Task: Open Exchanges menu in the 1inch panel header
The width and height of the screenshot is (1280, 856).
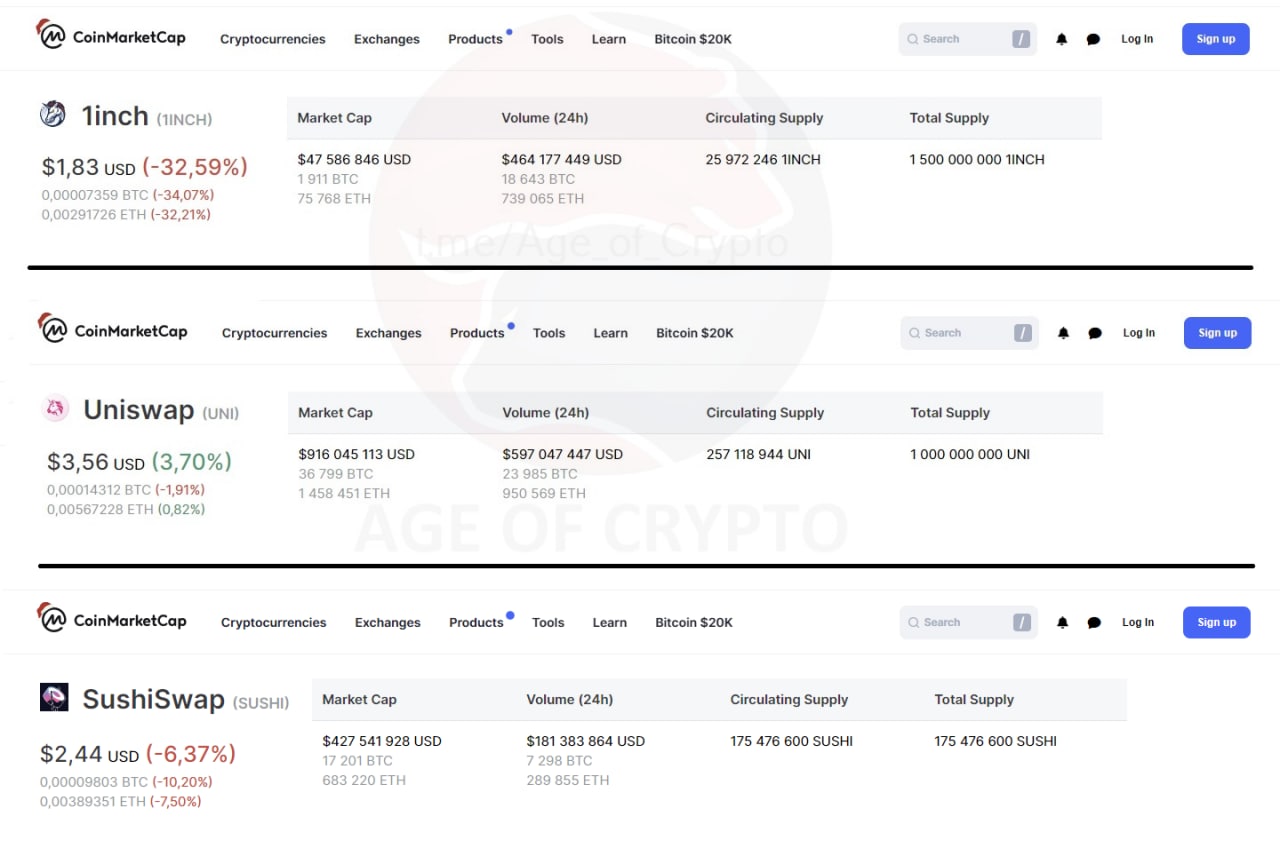Action: [x=387, y=39]
